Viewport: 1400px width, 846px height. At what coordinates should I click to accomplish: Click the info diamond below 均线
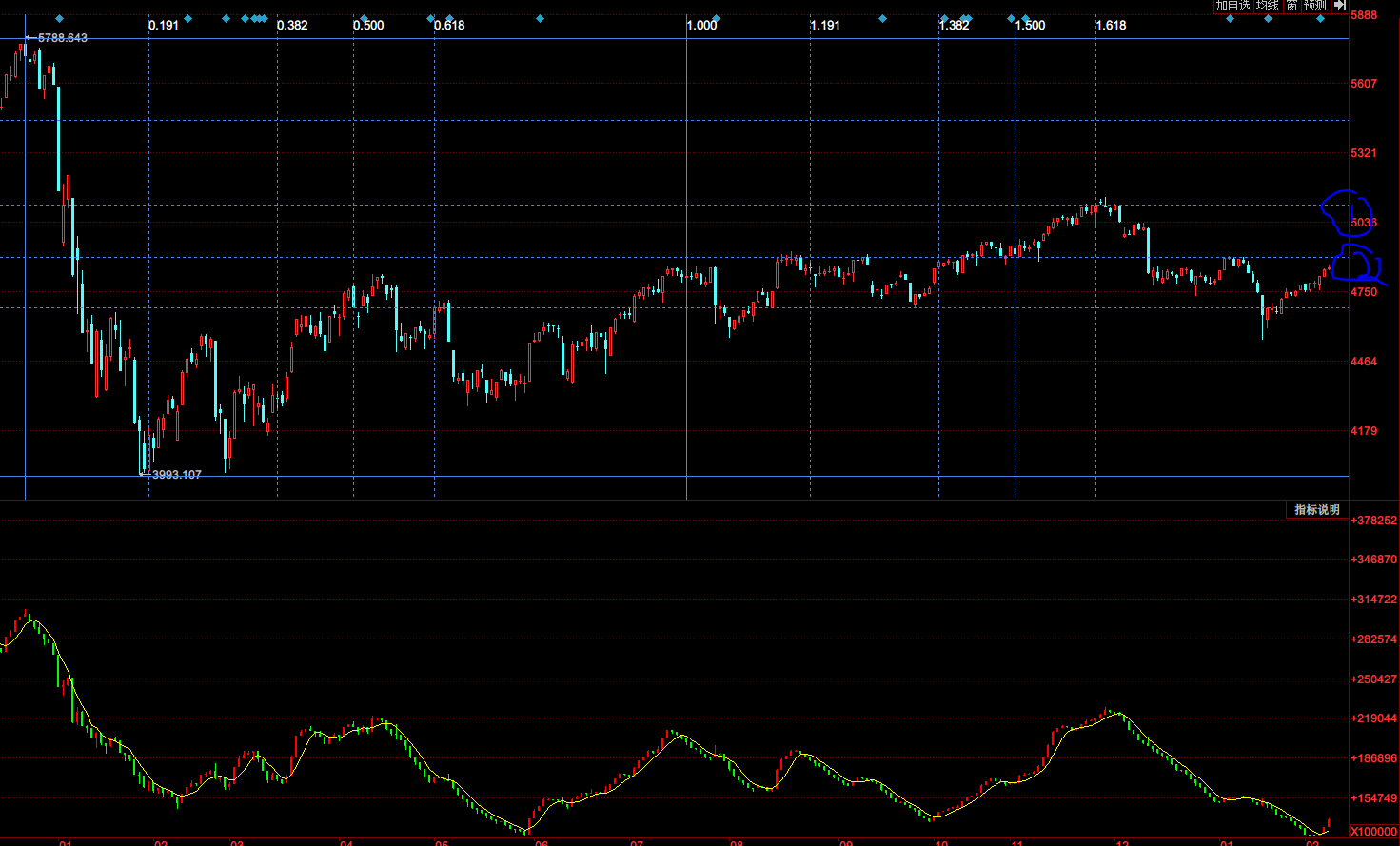point(1268,19)
